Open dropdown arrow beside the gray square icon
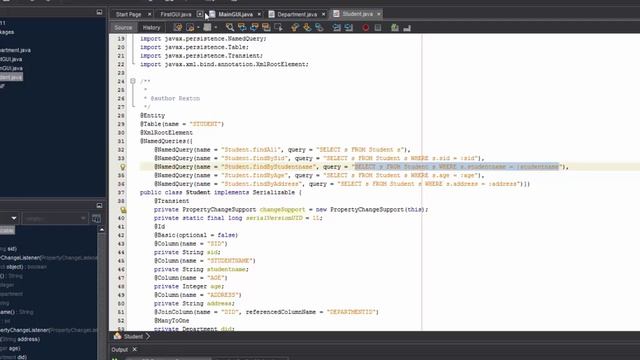The height and width of the screenshot is (360, 640). click(216, 27)
